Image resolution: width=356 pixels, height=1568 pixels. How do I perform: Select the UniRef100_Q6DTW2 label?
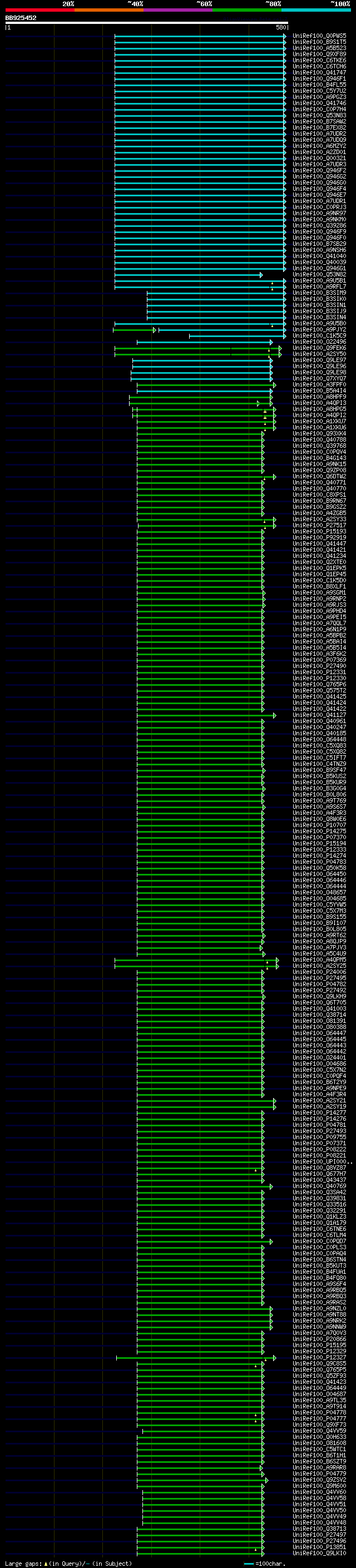tap(319, 476)
